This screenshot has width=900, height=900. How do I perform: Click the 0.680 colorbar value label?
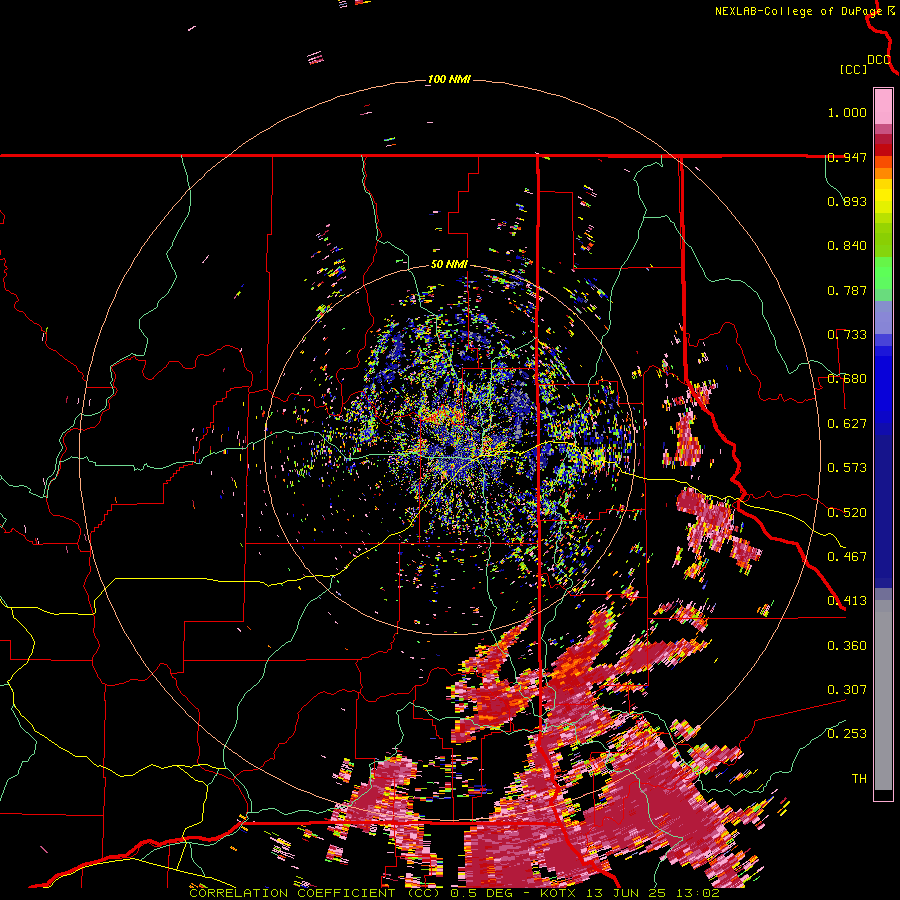847,379
